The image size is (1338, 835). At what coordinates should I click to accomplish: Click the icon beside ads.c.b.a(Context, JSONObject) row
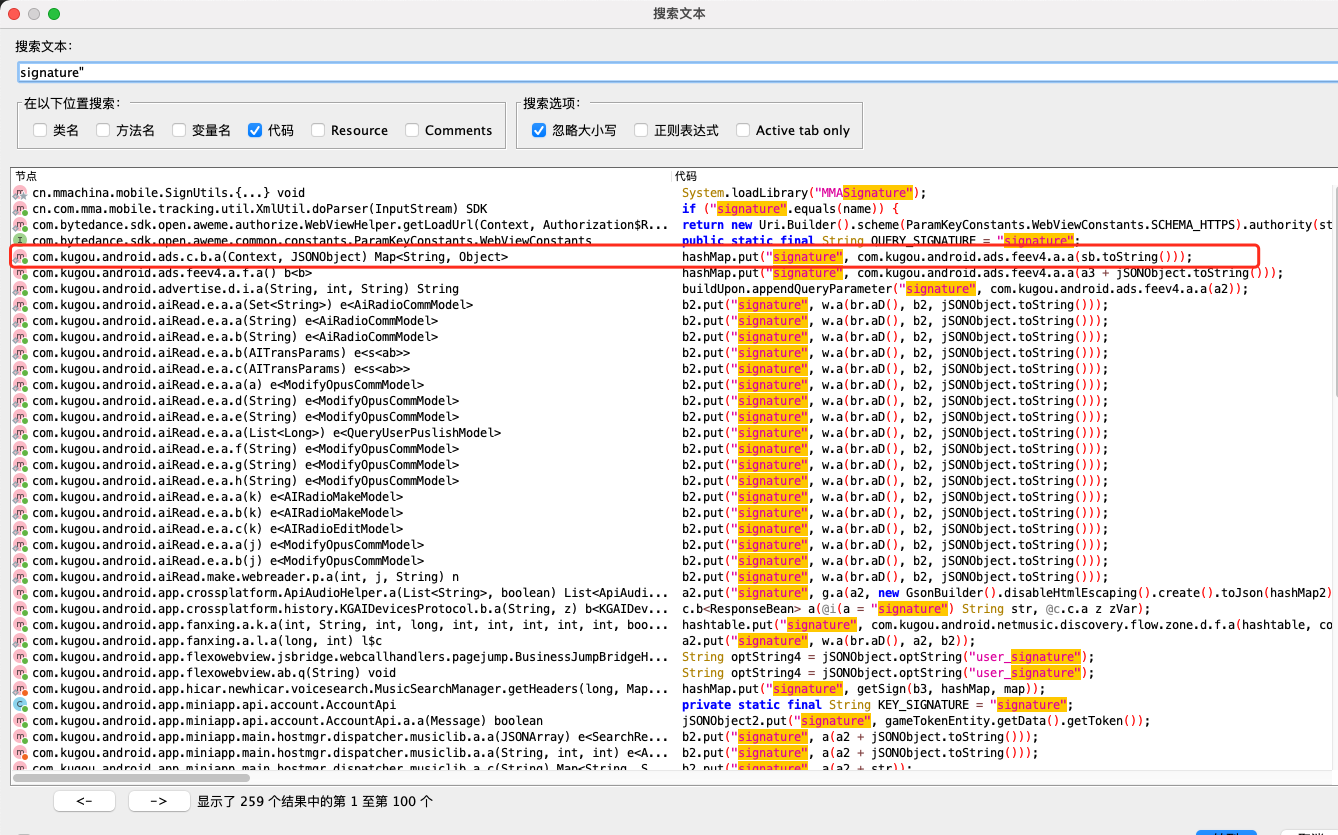click(x=20, y=257)
